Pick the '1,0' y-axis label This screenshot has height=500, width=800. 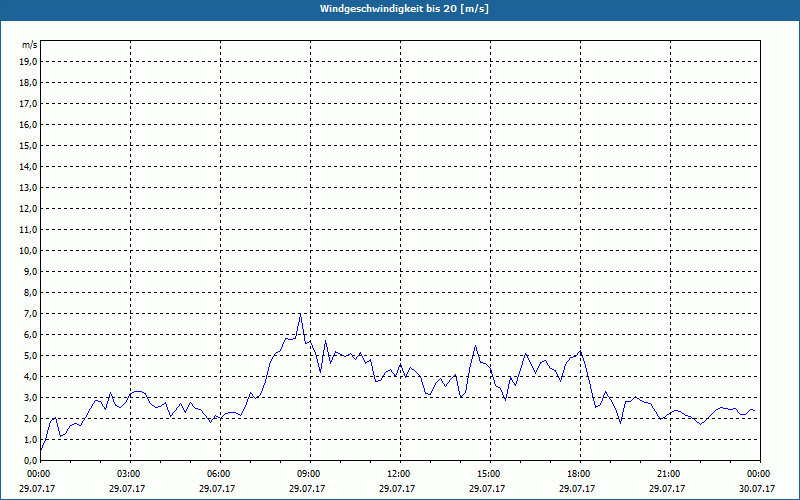point(30,440)
